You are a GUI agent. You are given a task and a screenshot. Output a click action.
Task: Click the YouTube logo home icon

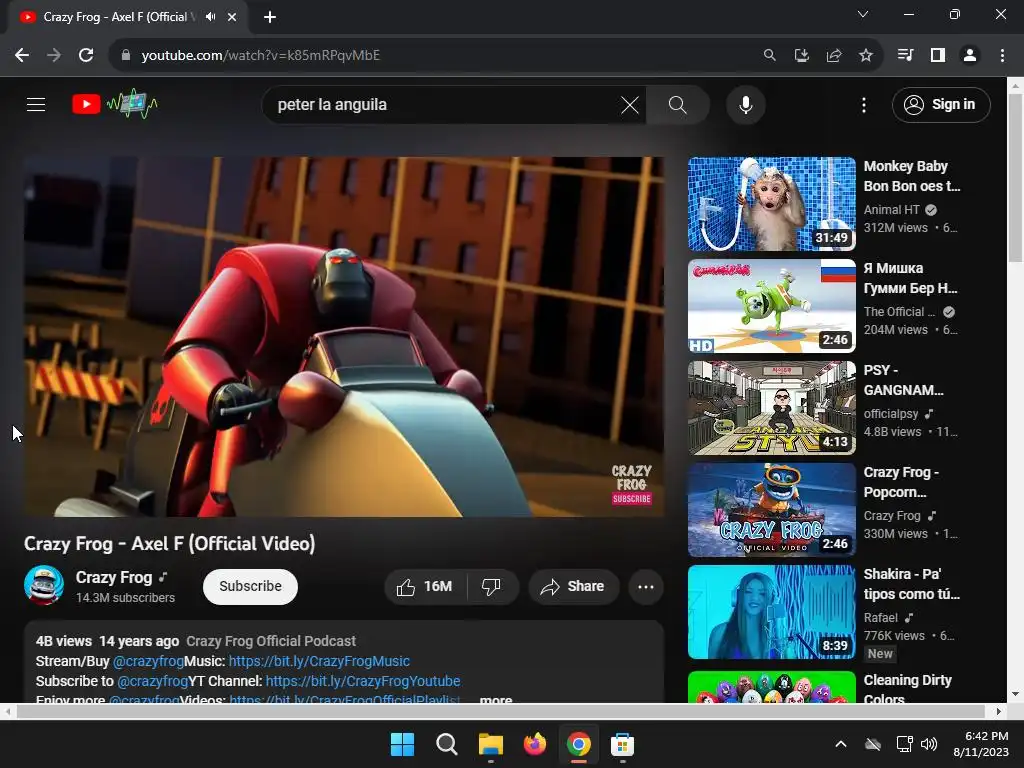pos(114,104)
